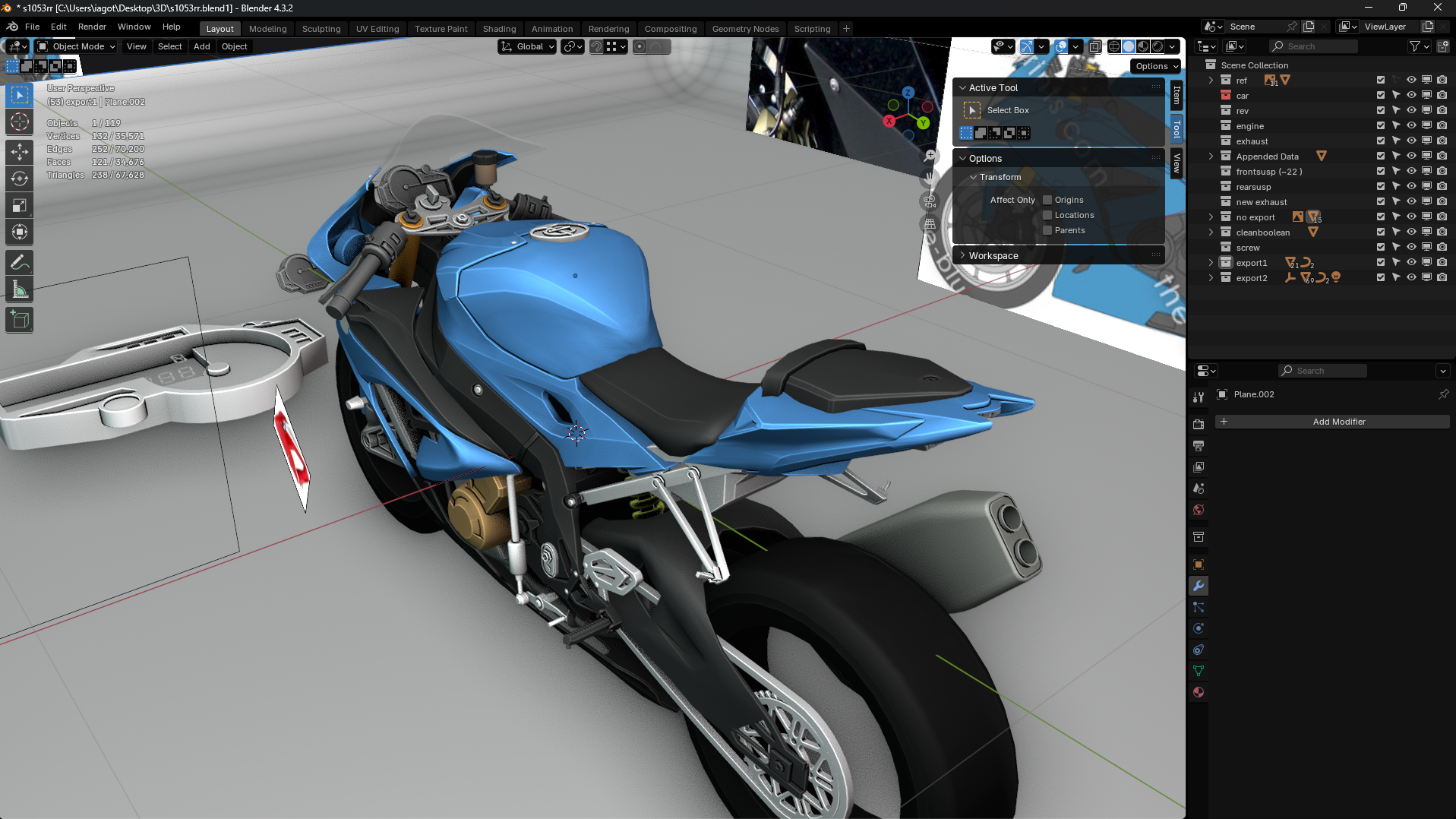Open the Render menu
Viewport: 1456px width, 819px height.
coord(92,27)
